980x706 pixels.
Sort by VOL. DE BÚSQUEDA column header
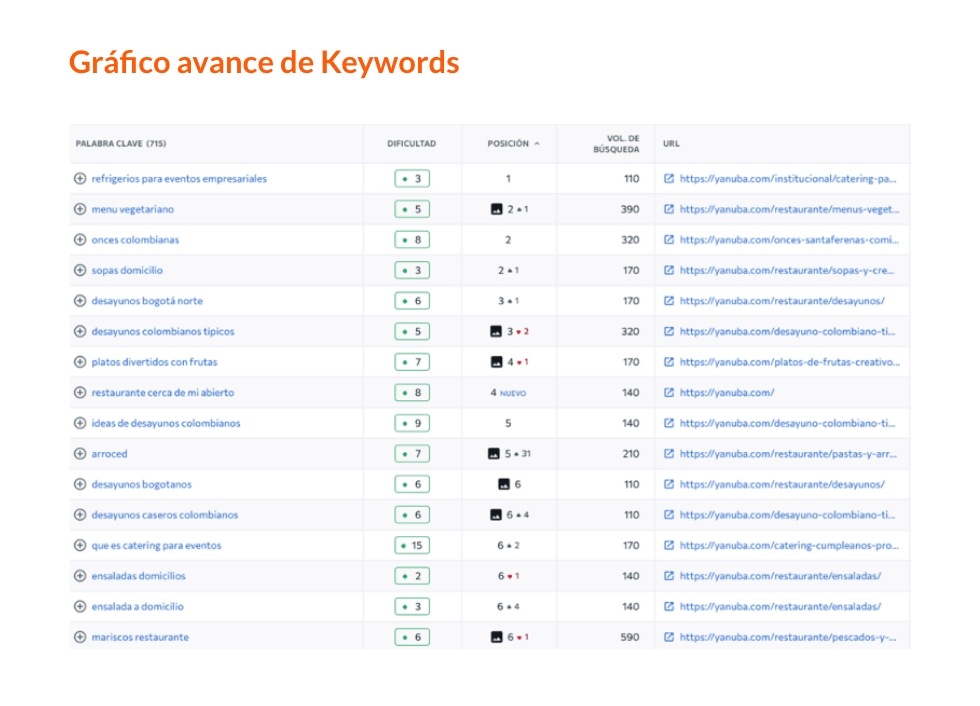pos(616,144)
